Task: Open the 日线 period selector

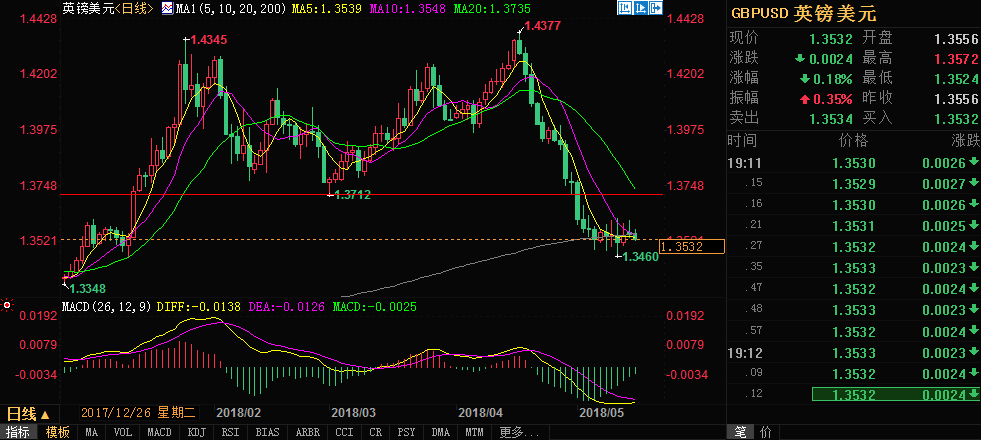Action: pos(28,414)
